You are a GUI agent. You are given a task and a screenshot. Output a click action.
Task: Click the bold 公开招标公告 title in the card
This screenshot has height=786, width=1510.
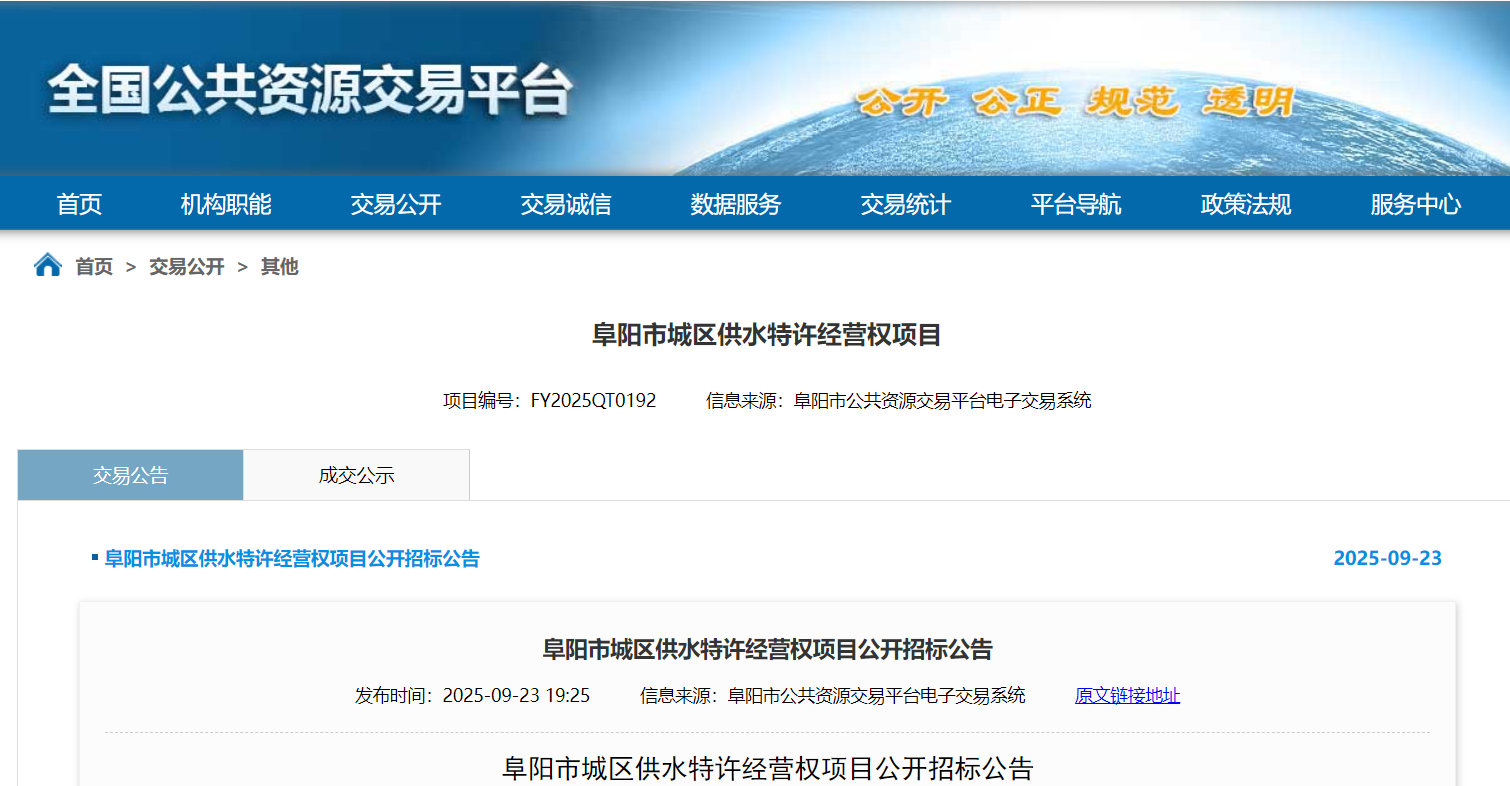[x=767, y=650]
